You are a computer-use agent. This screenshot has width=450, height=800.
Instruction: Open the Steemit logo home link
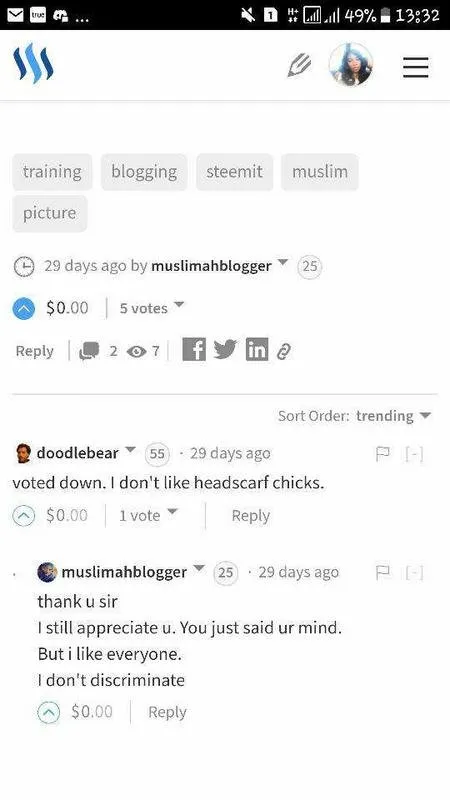pyautogui.click(x=33, y=63)
